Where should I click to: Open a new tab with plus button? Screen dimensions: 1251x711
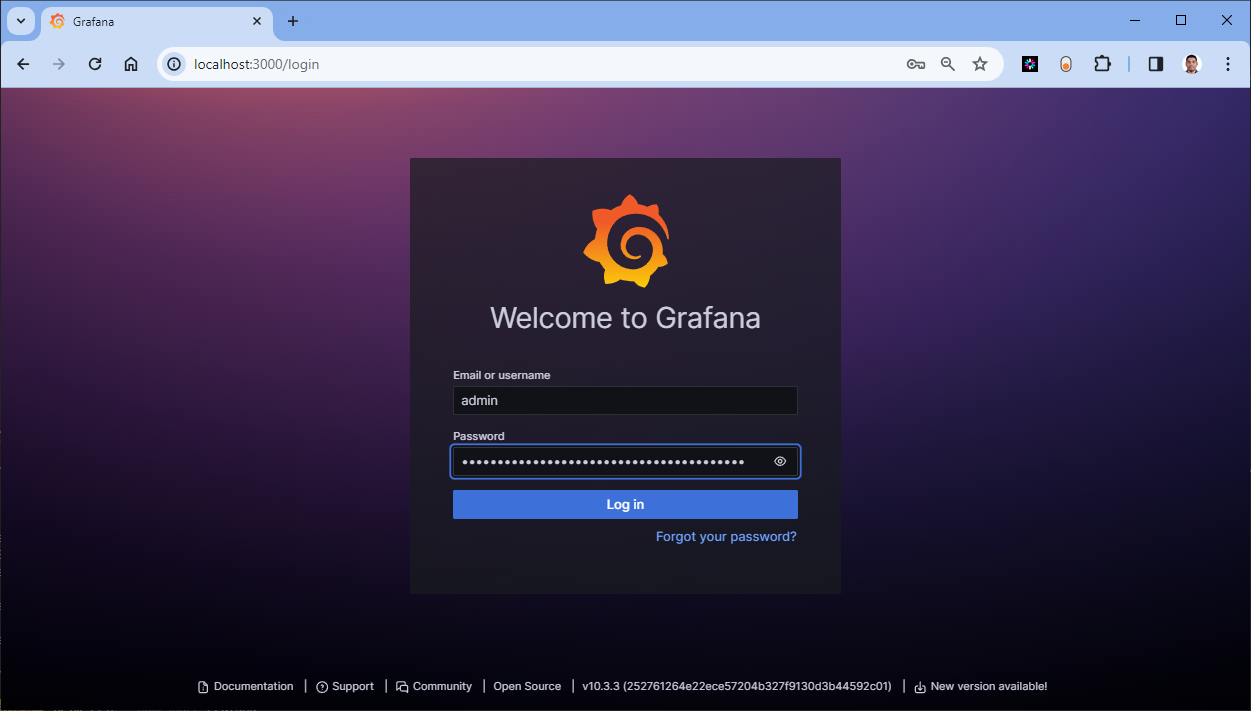click(x=293, y=21)
